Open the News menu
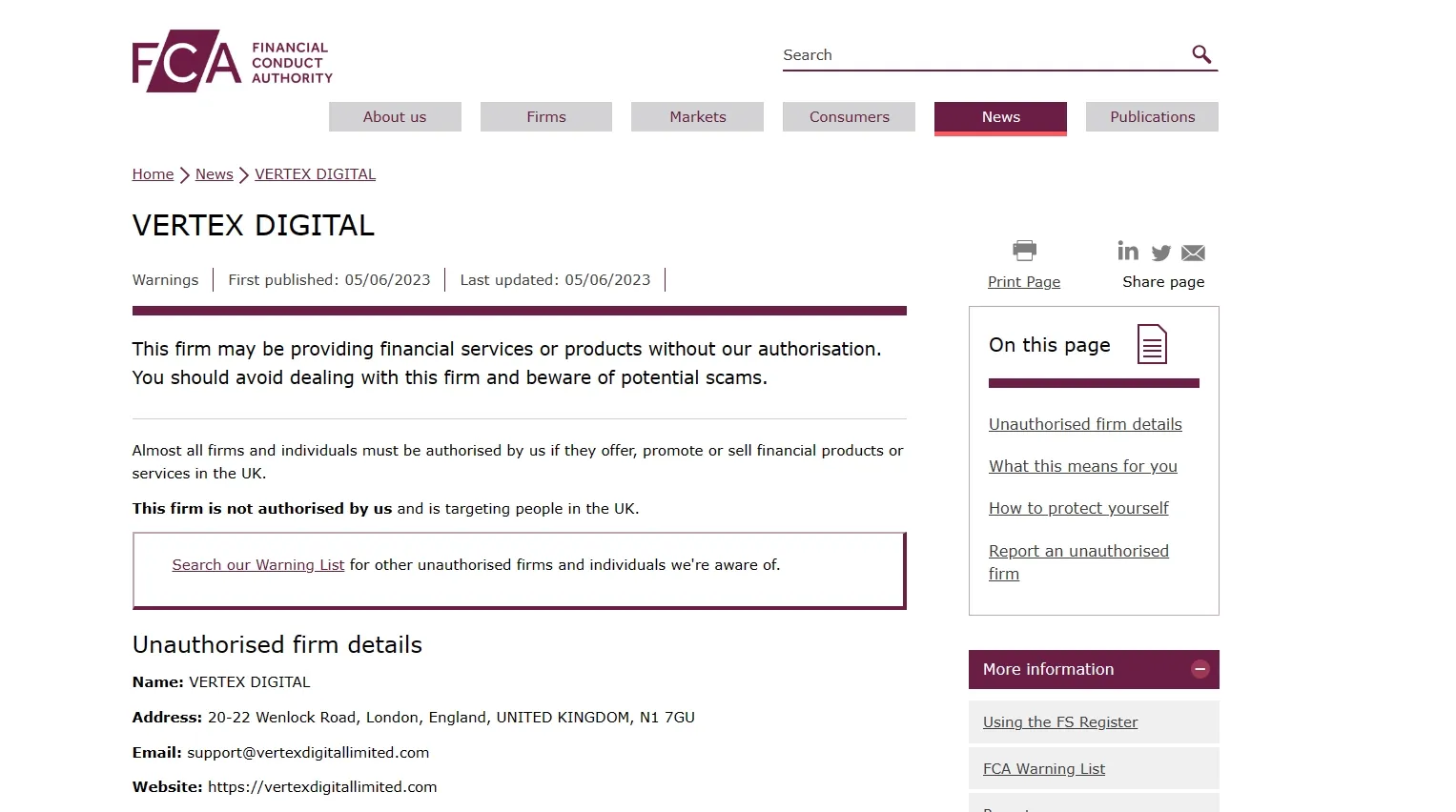Screen dimensions: 1456x812 pos(1001,117)
